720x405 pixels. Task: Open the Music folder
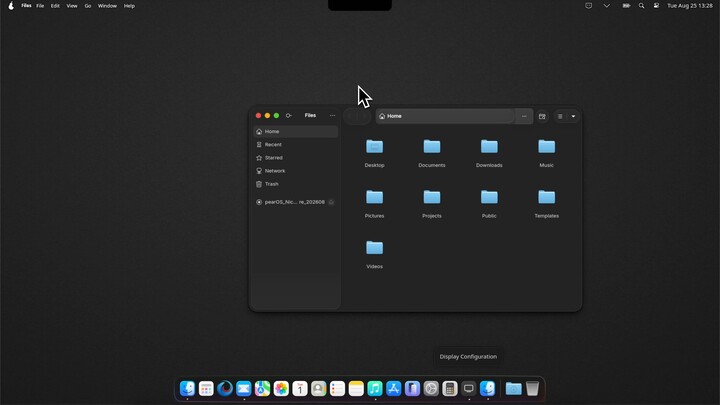pos(546,153)
